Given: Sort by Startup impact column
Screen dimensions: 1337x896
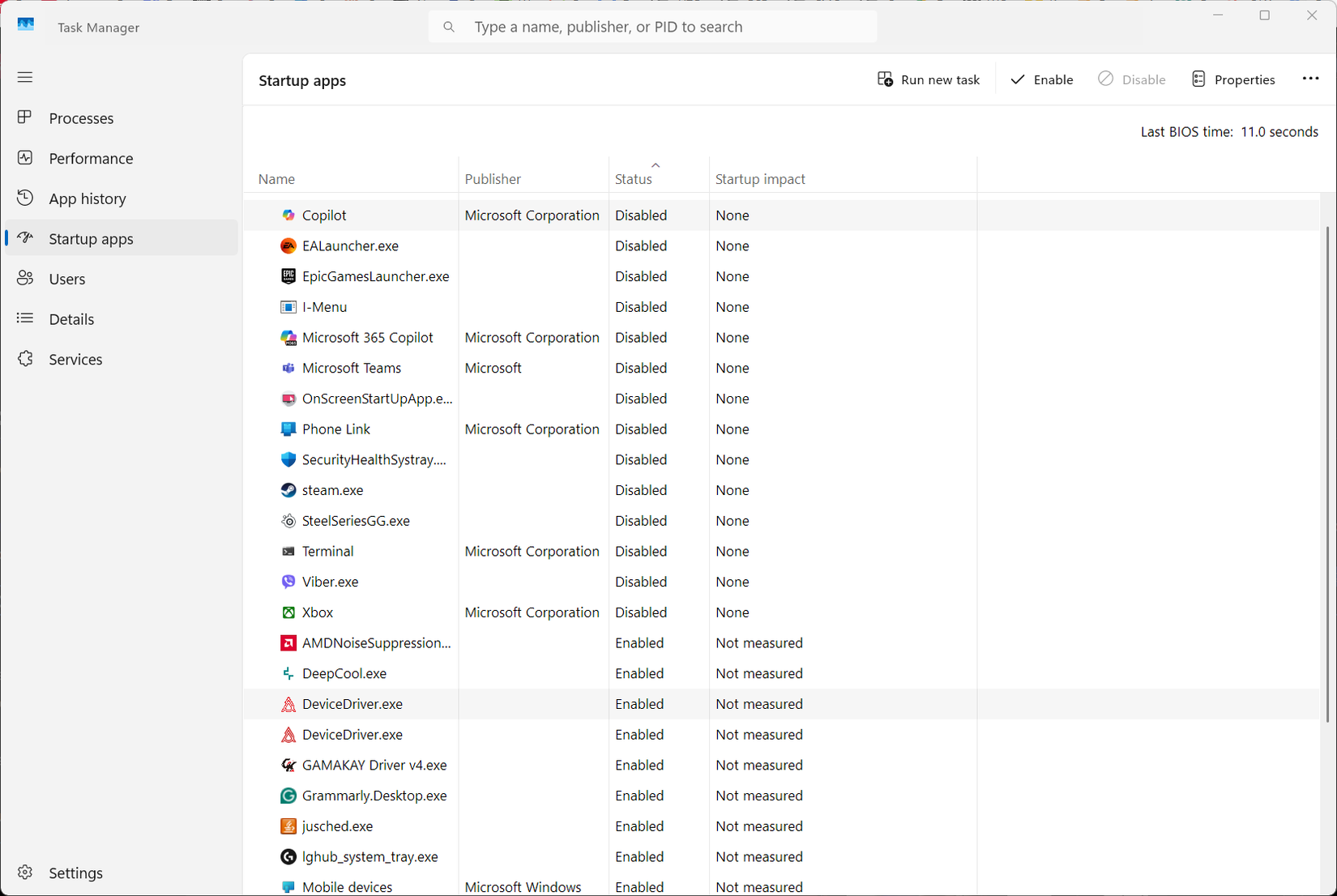Looking at the screenshot, I should coord(759,179).
